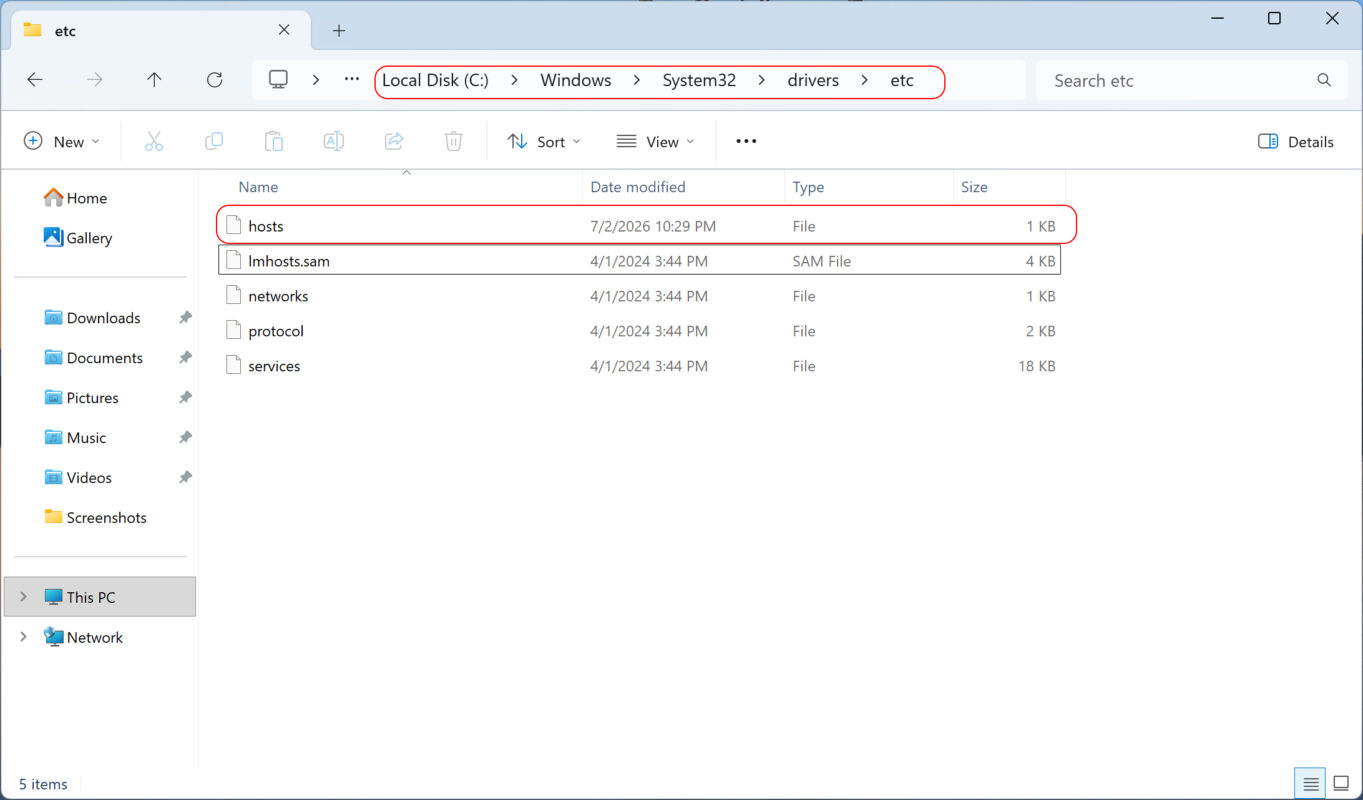Unpin Pictures using its pin icon
Screen dimensions: 1363x800
(185, 398)
